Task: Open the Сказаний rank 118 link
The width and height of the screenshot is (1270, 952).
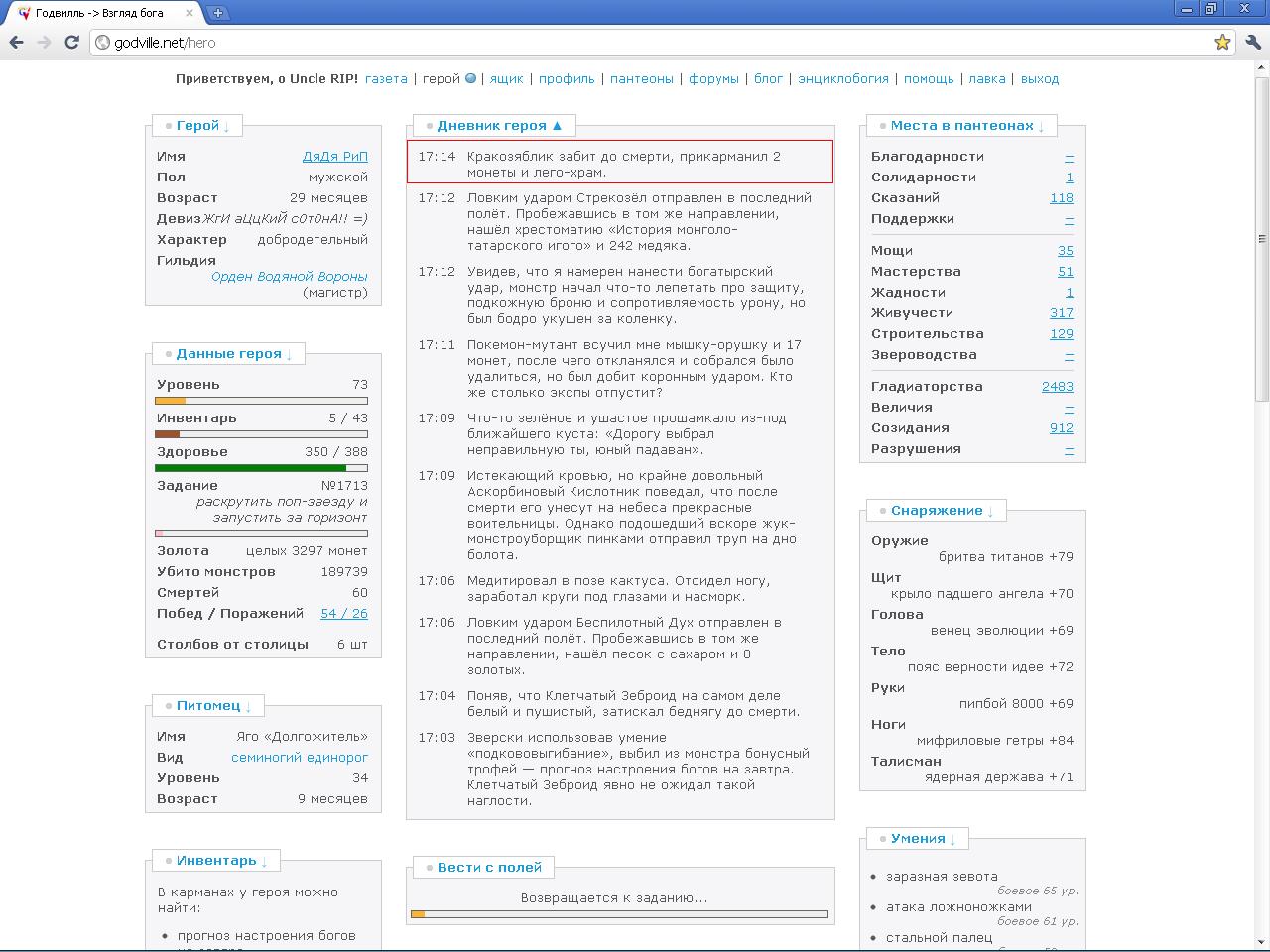Action: click(1062, 198)
